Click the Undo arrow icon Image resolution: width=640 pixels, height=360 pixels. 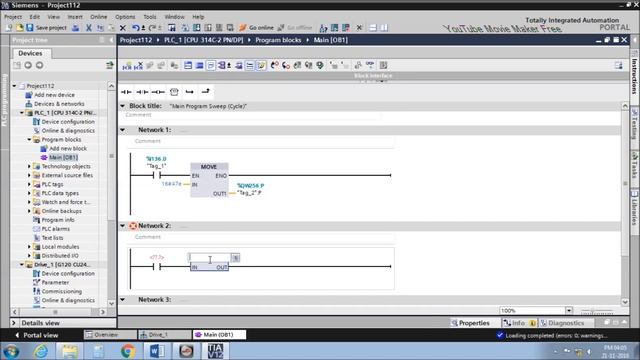click(136, 28)
